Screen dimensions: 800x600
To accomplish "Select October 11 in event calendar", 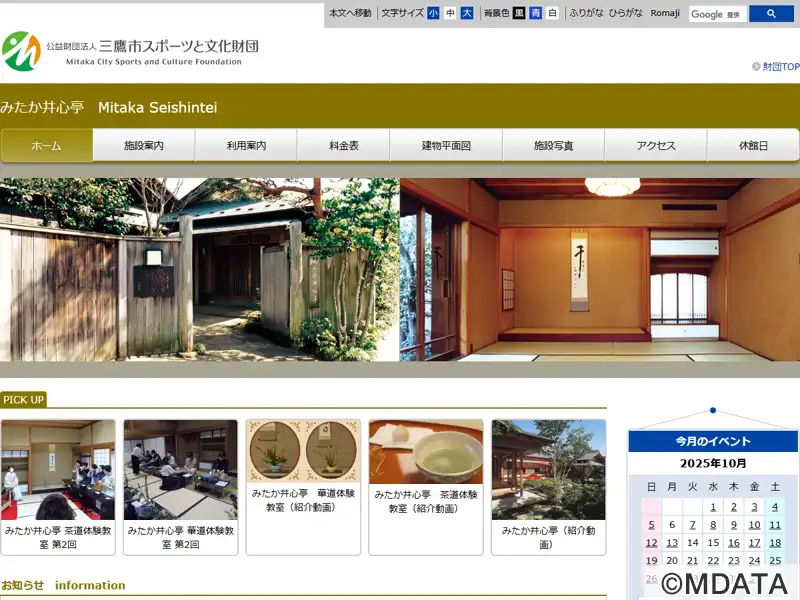I will 775,524.
